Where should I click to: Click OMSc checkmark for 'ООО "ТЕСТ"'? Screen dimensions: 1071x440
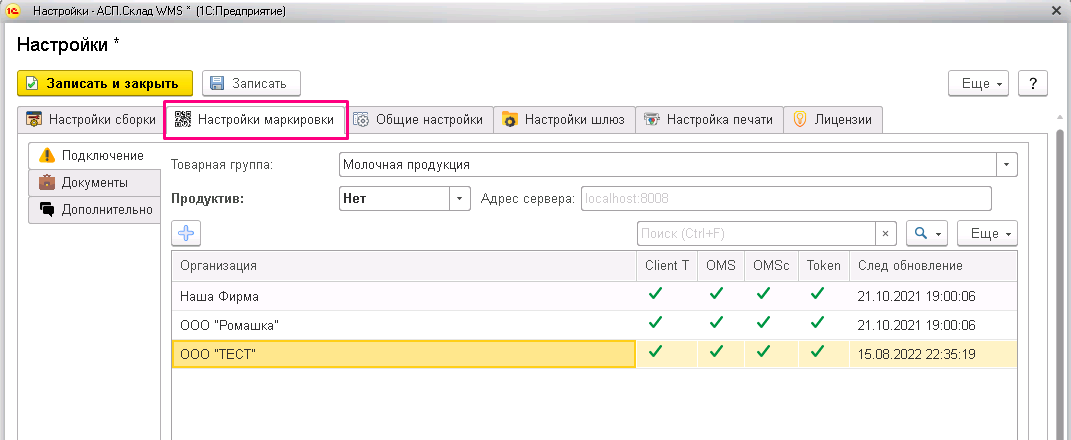(764, 351)
